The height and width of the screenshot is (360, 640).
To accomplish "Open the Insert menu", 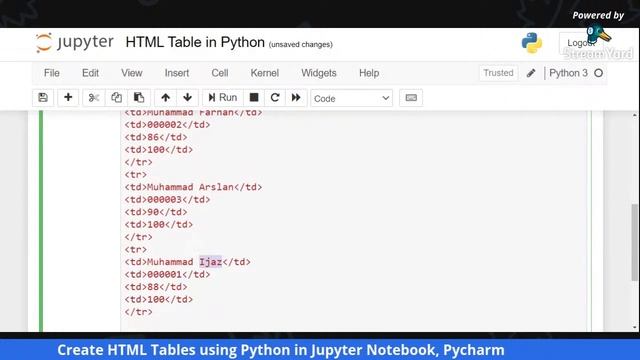I will pos(177,73).
